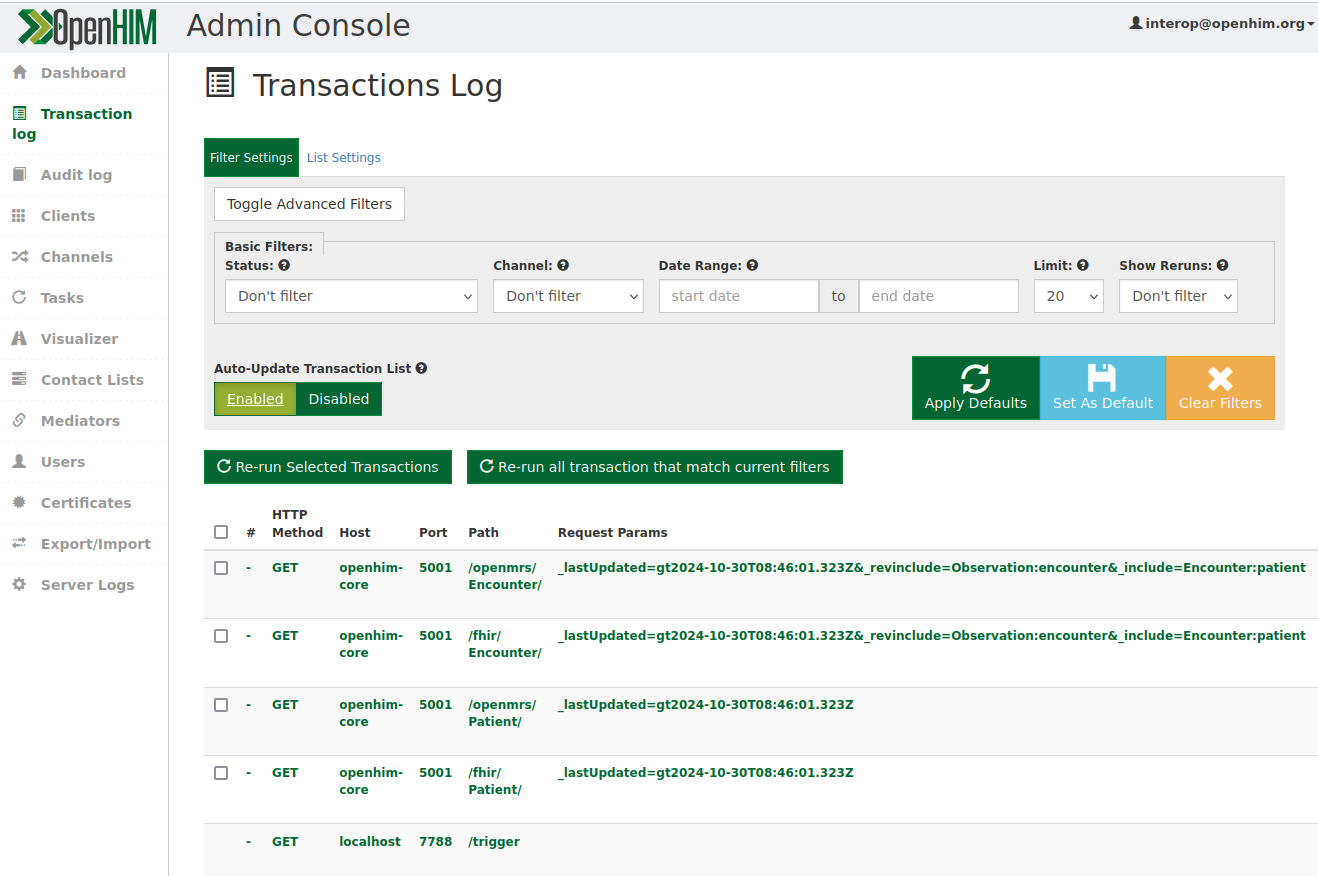Click the Clients grid icon in sidebar

point(19,216)
